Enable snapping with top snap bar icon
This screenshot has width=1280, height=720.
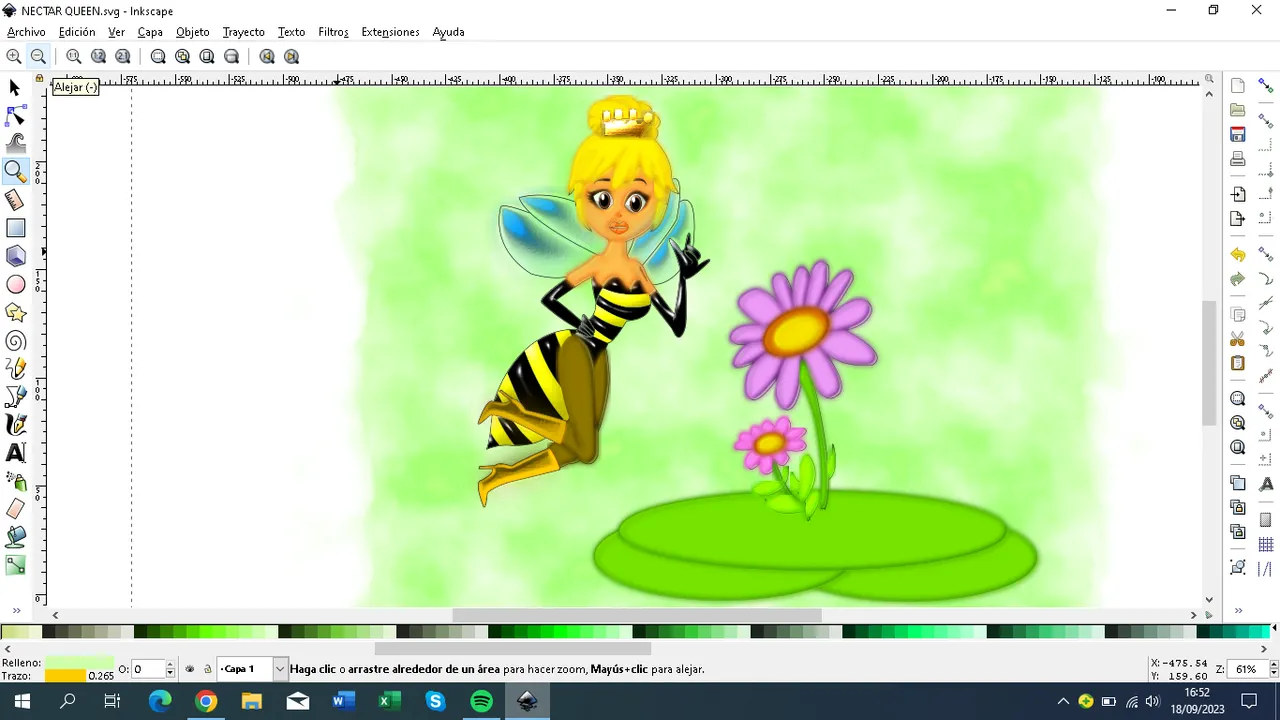click(1266, 86)
